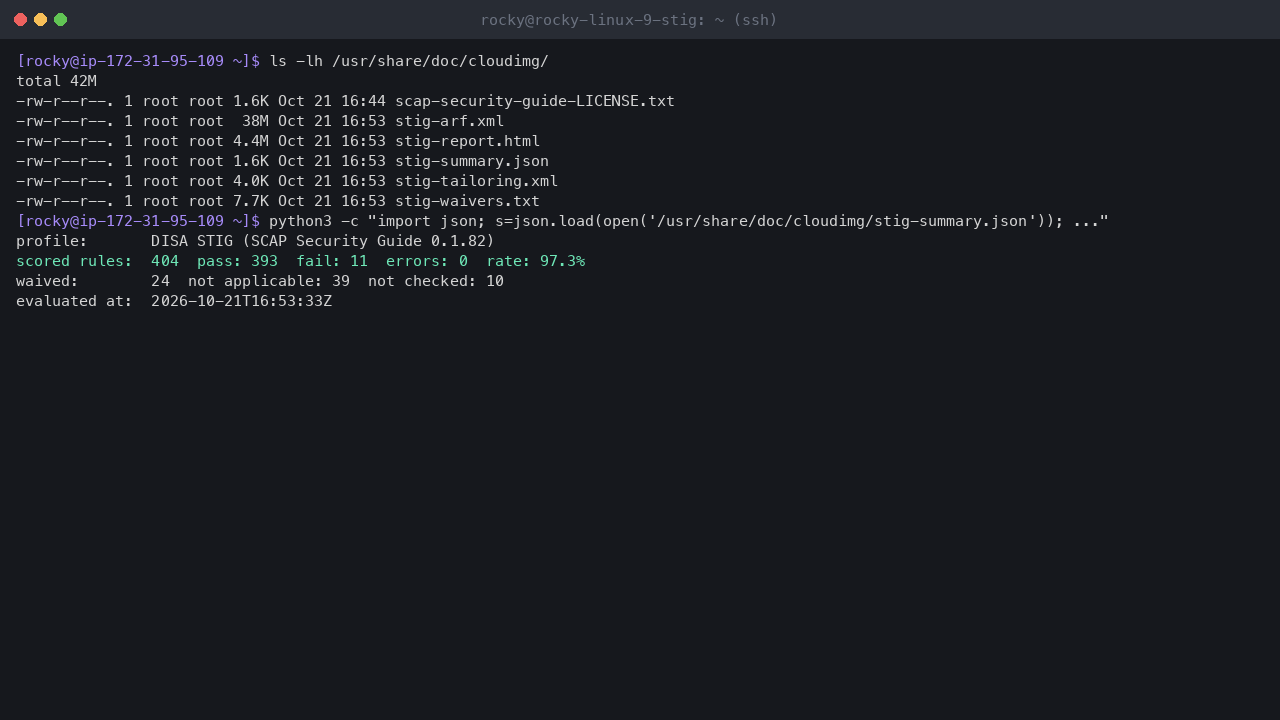The image size is (1280, 720).
Task: Click the waived count 24
Action: tap(160, 281)
